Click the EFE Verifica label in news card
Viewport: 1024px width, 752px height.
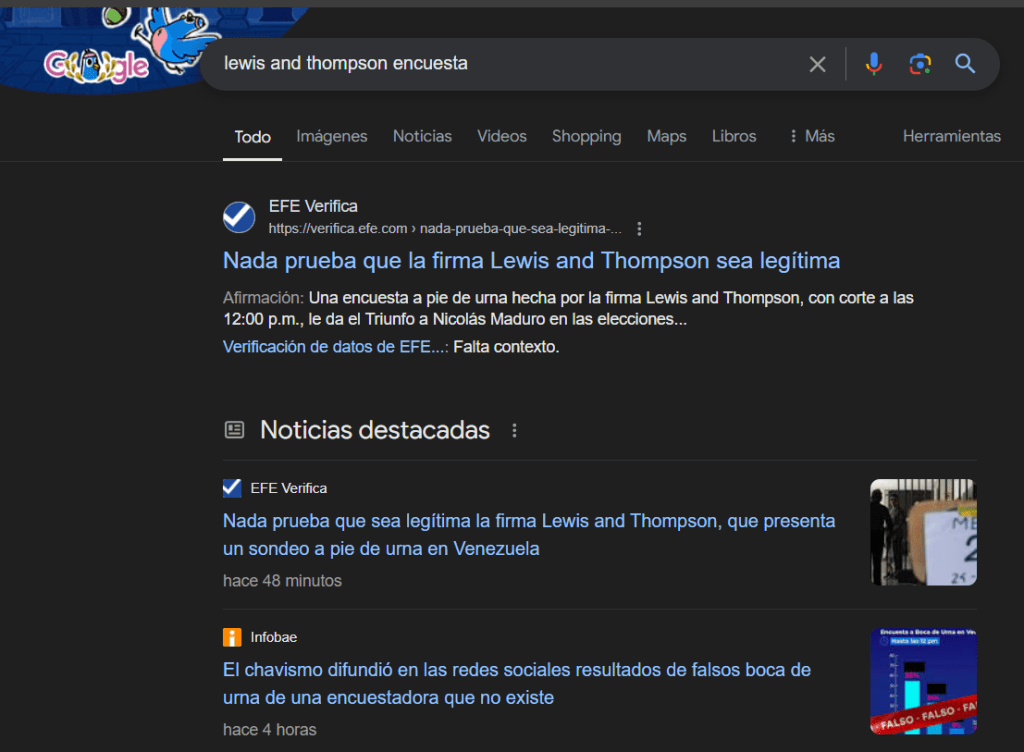289,488
